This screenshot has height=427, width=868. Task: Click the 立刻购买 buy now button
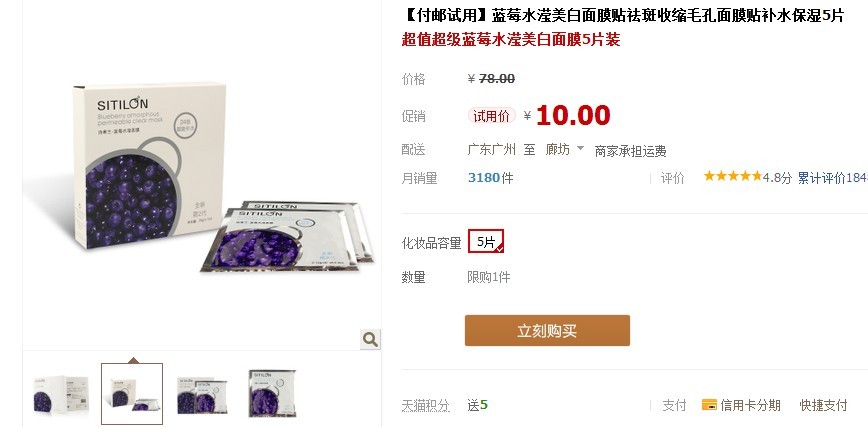click(547, 331)
